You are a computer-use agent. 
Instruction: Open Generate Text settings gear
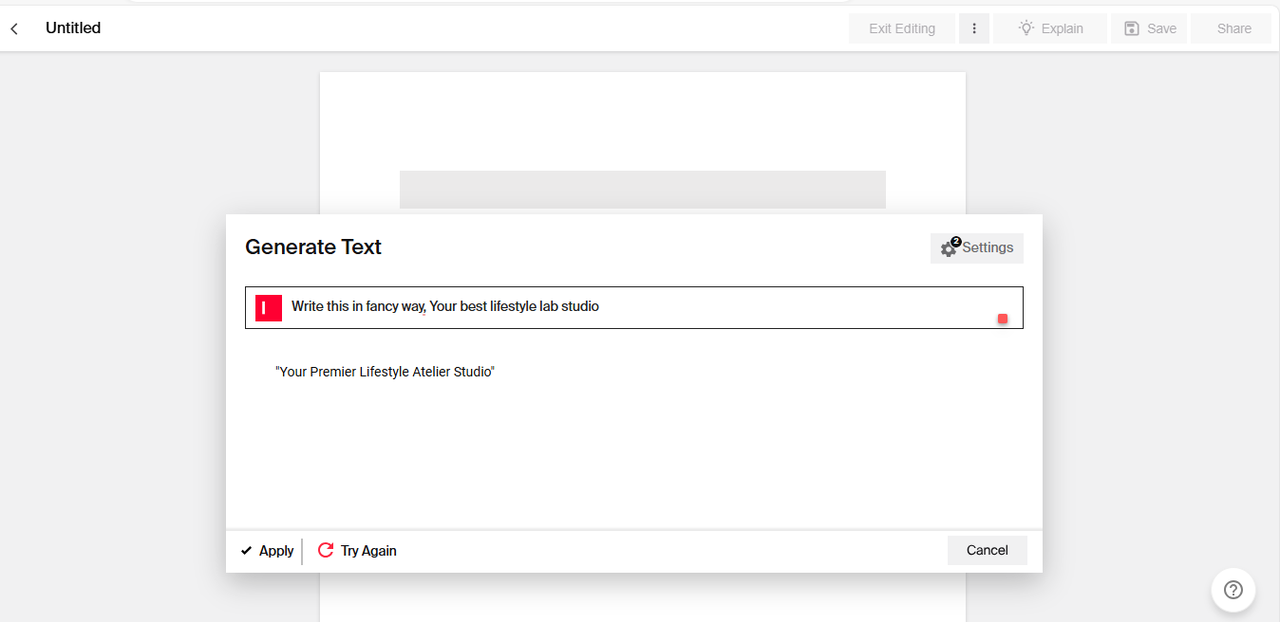click(949, 249)
